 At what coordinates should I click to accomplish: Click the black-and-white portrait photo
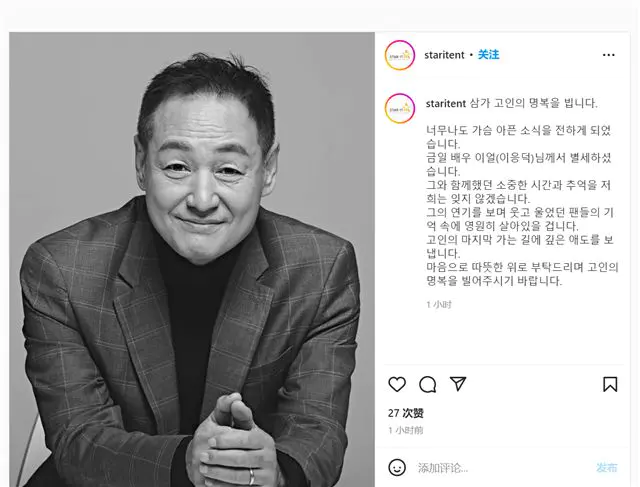[192, 260]
